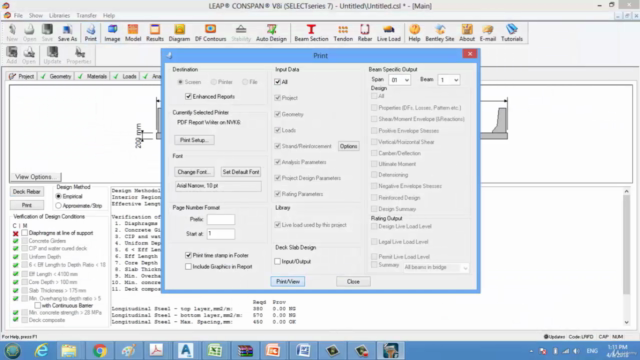This screenshot has height=360, width=640.
Task: Open the Libraries menu
Action: pyautogui.click(x=59, y=16)
